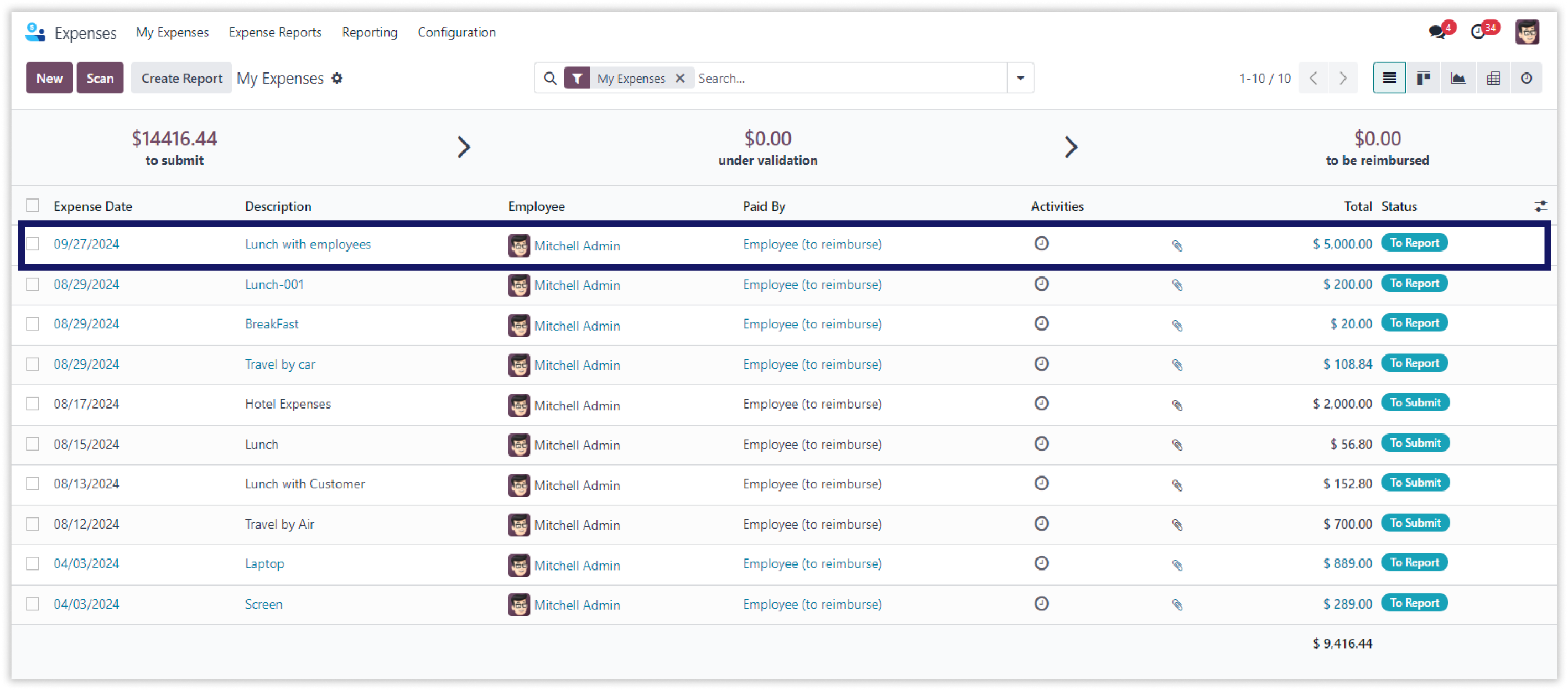This screenshot has width=1568, height=690.
Task: Expand the search options dropdown arrow
Action: (x=1020, y=79)
